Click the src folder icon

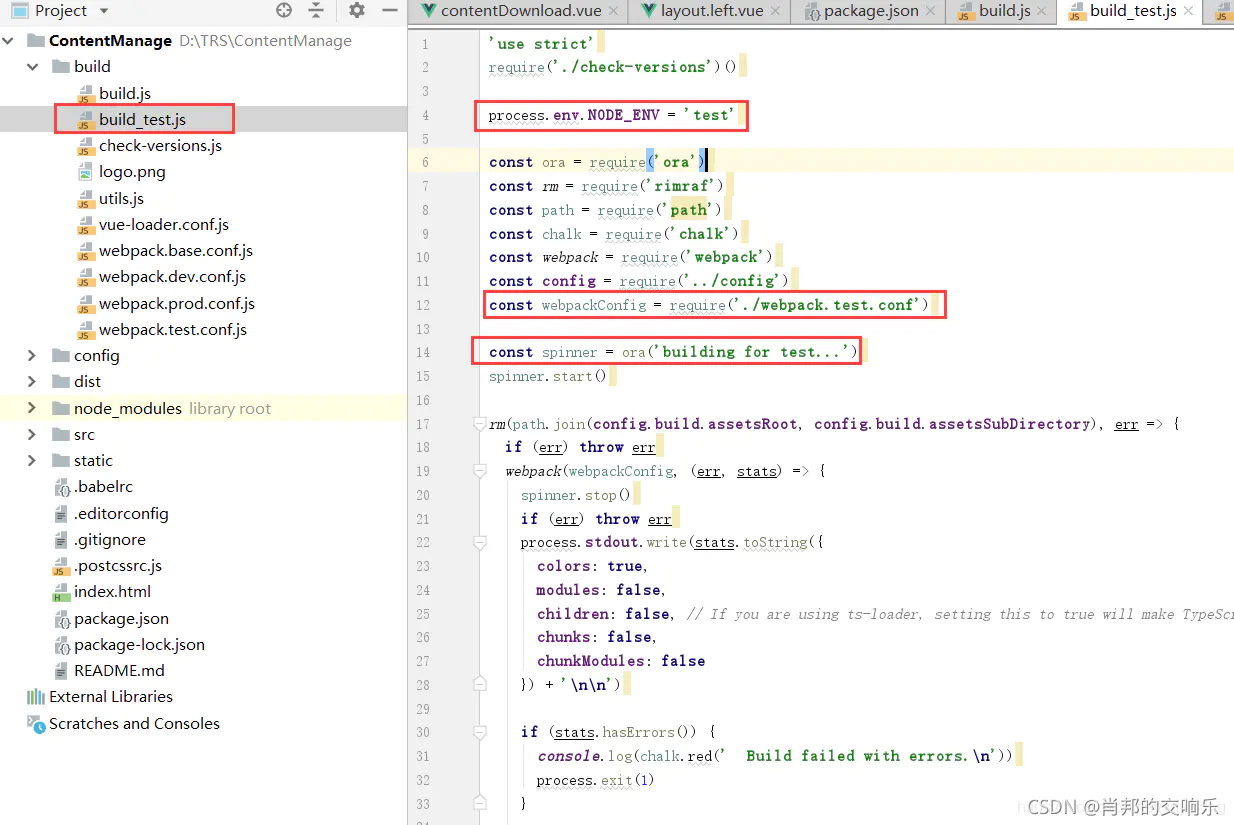[60, 435]
